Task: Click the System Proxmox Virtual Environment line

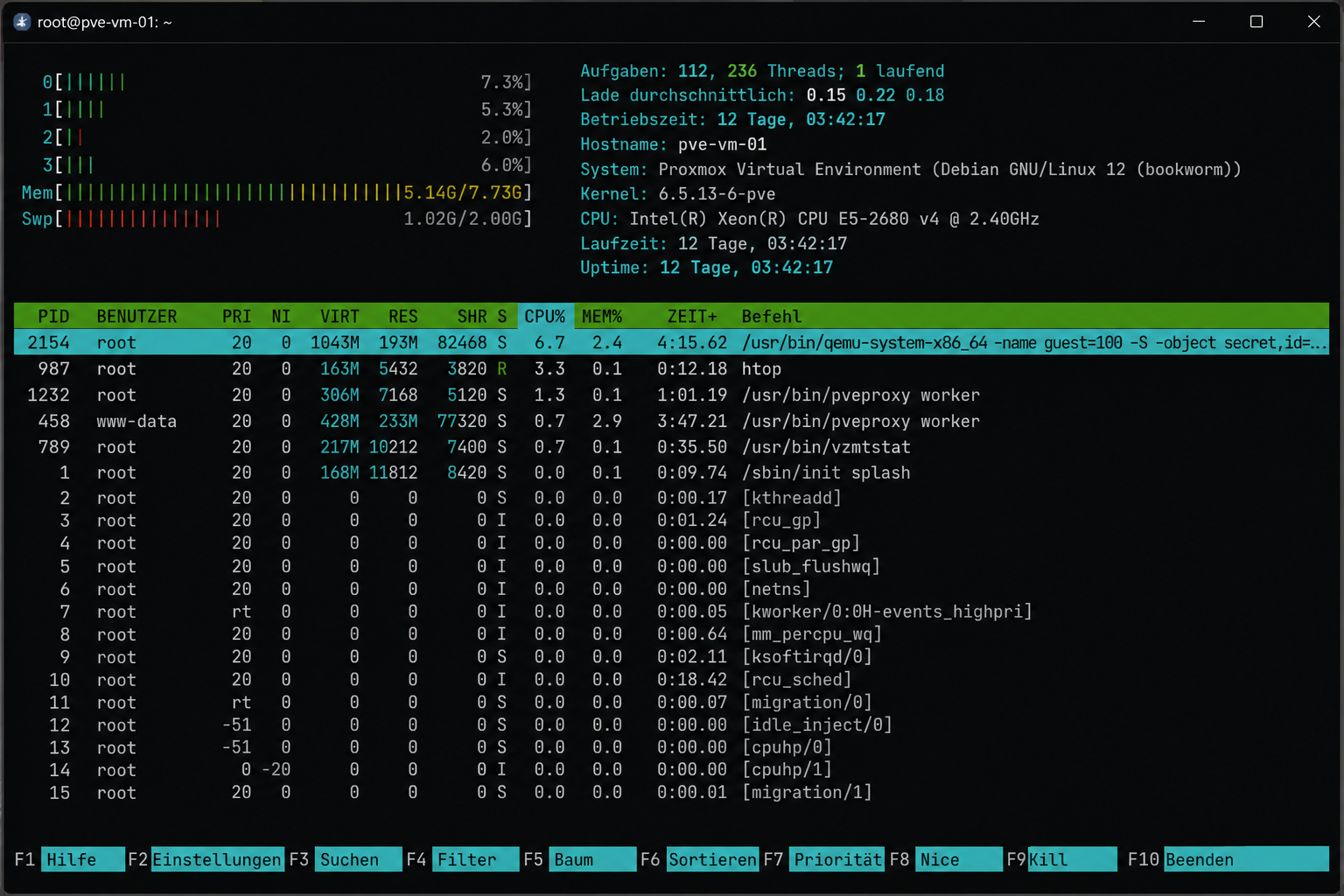Action: click(x=910, y=169)
